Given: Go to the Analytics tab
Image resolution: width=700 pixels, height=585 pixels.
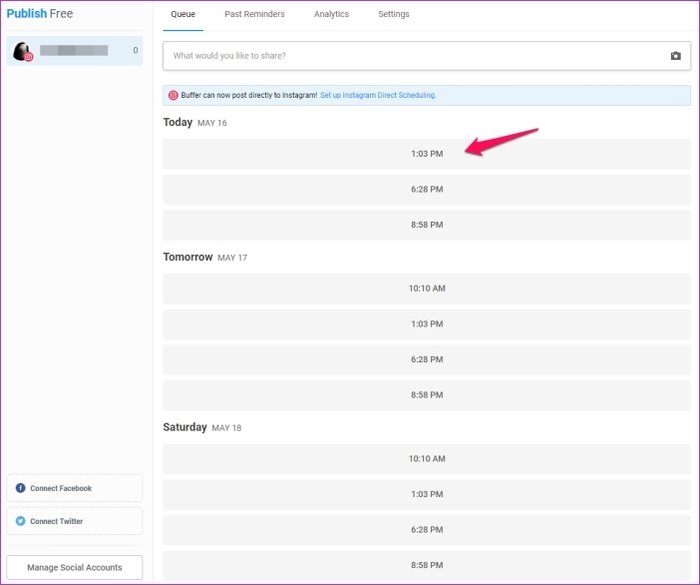Looking at the screenshot, I should tap(331, 14).
